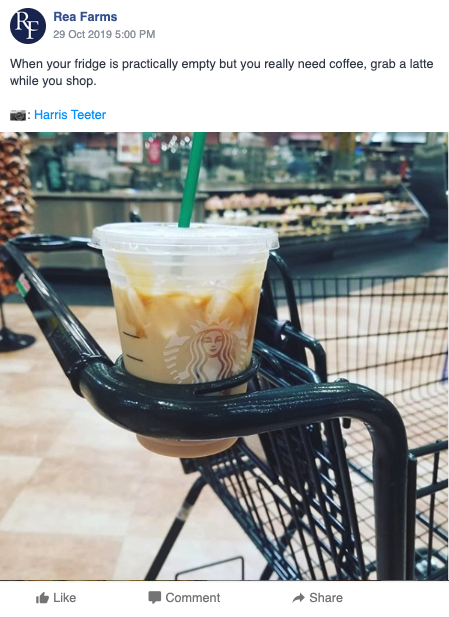
Task: Open the 29 Oct 2019 timestamp link
Action: 104,34
